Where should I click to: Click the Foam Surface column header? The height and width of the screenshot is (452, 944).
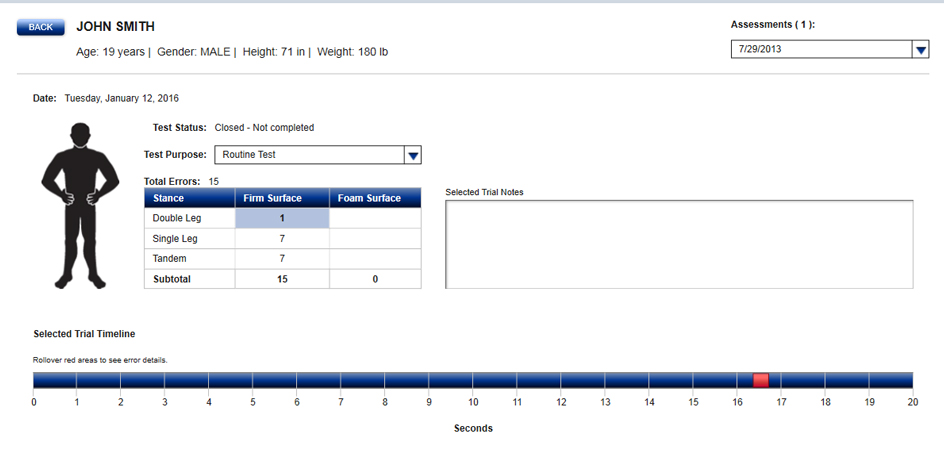375,198
